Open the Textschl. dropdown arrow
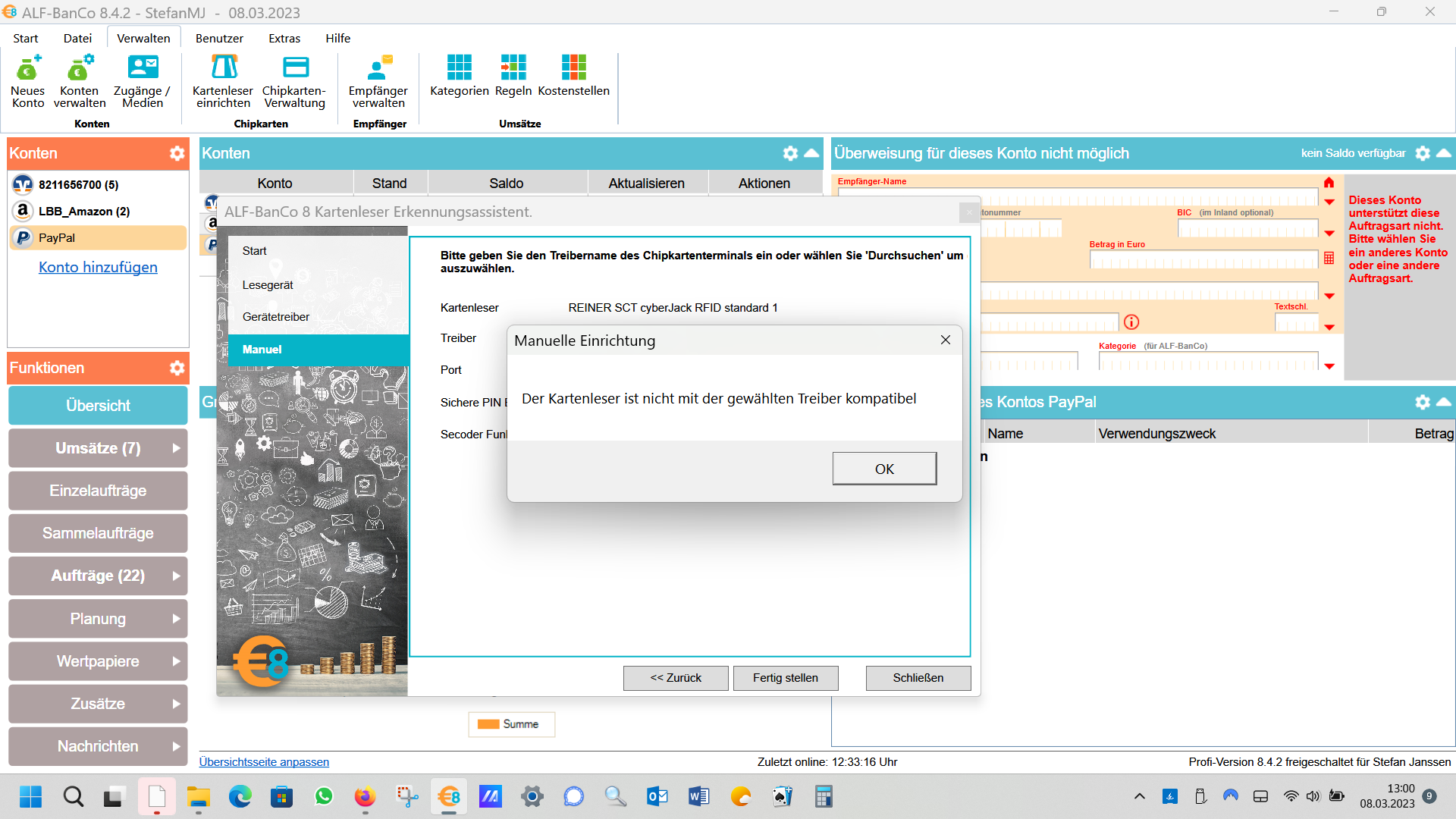Image resolution: width=1456 pixels, height=819 pixels. click(1329, 328)
